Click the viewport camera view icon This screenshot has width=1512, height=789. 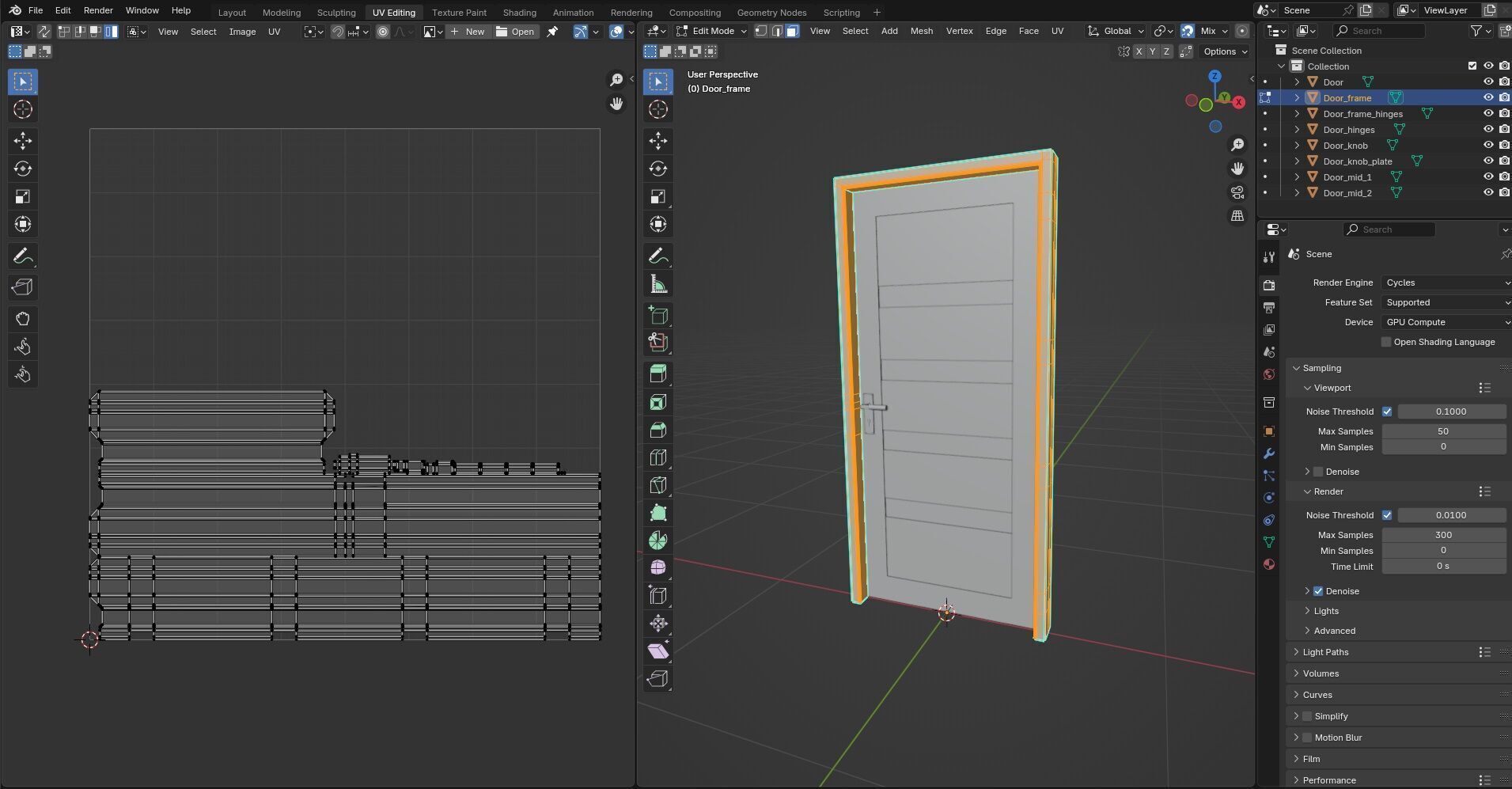click(x=1237, y=192)
